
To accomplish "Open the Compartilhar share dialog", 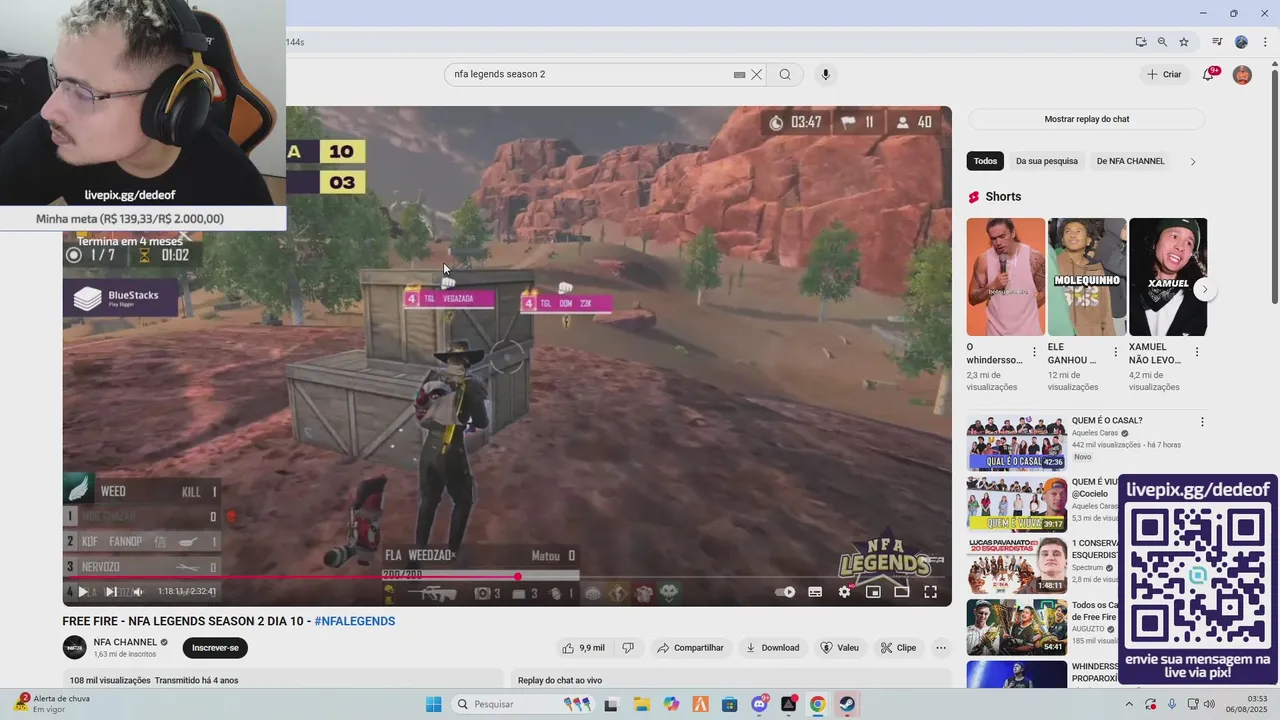I will pyautogui.click(x=690, y=648).
